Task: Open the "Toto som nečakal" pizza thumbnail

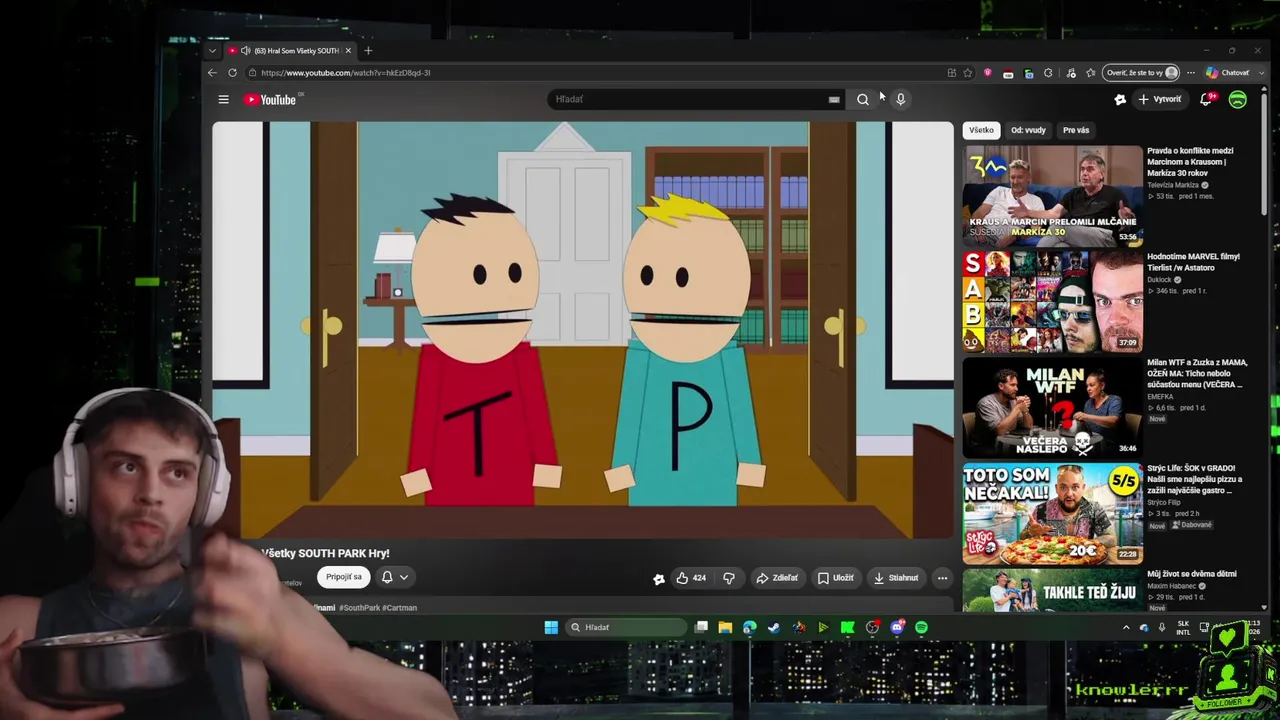Action: click(1052, 513)
